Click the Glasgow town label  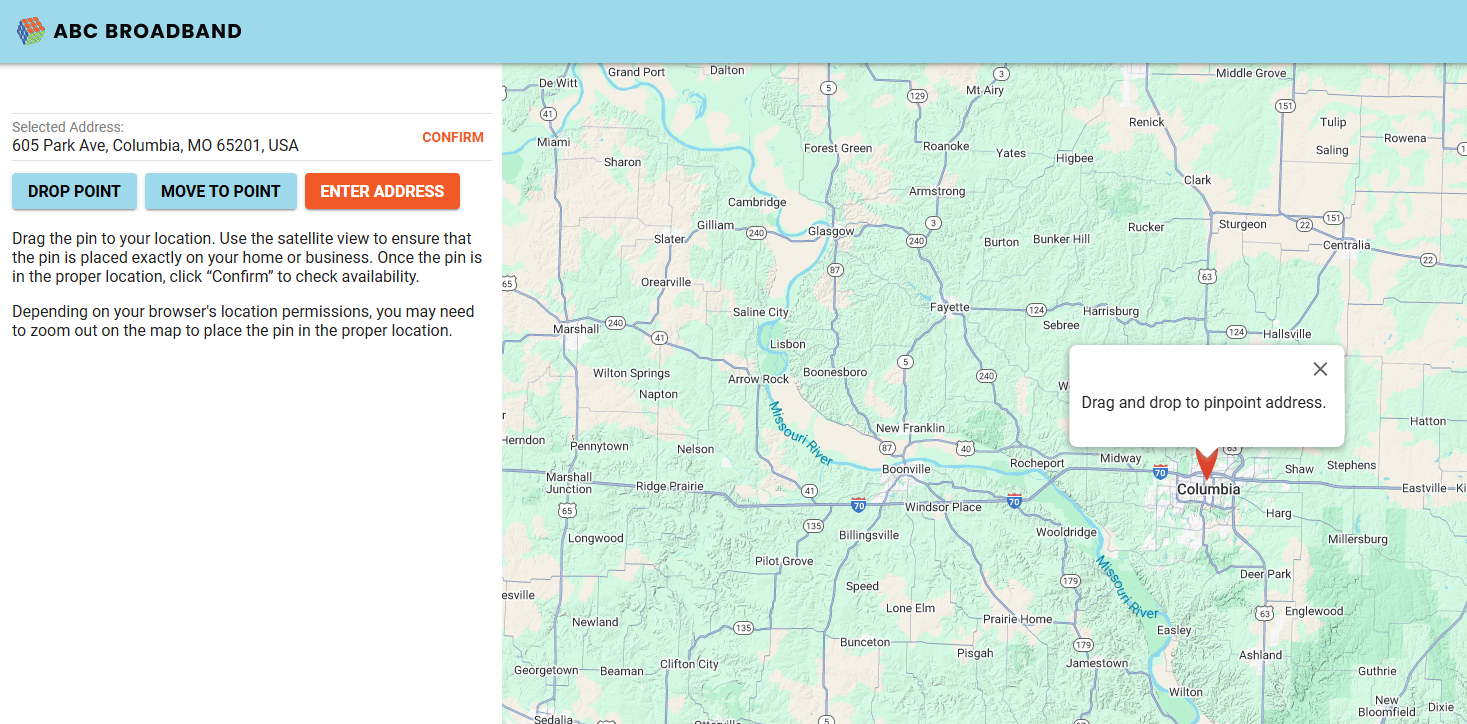click(x=832, y=231)
